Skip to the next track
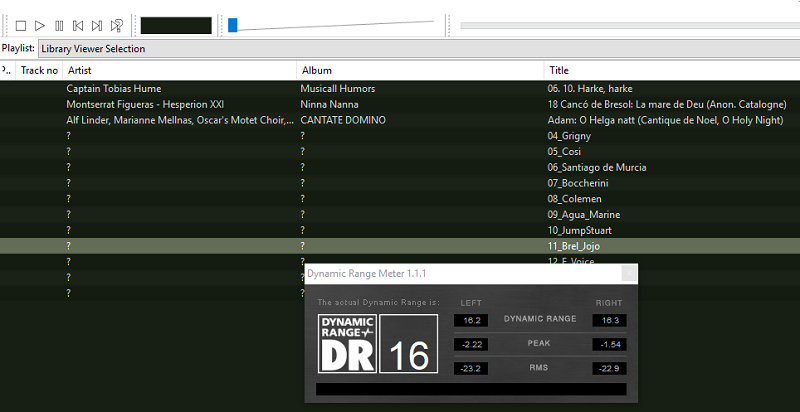This screenshot has height=412, width=800. click(97, 25)
